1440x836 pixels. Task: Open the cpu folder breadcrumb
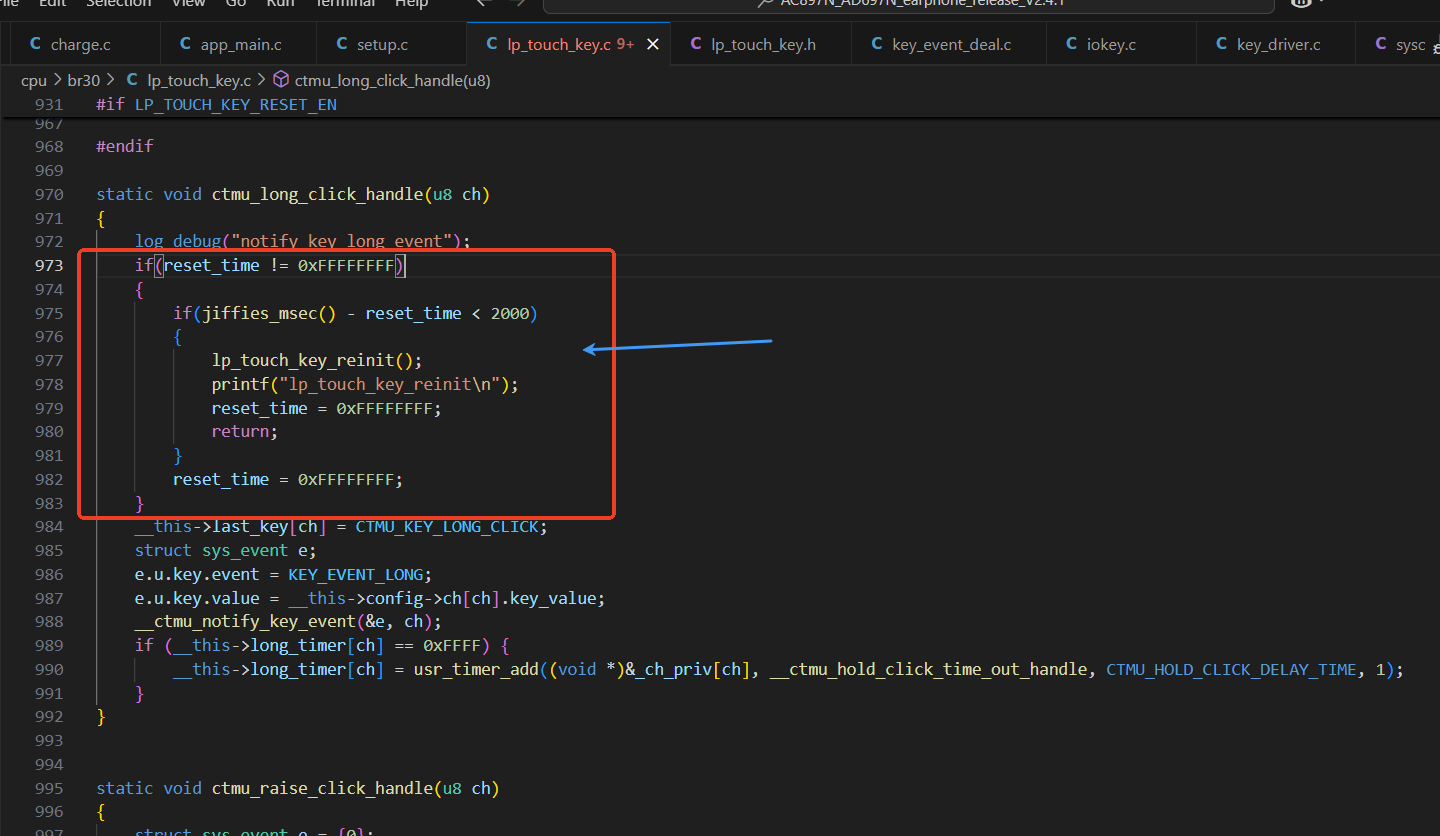click(34, 80)
